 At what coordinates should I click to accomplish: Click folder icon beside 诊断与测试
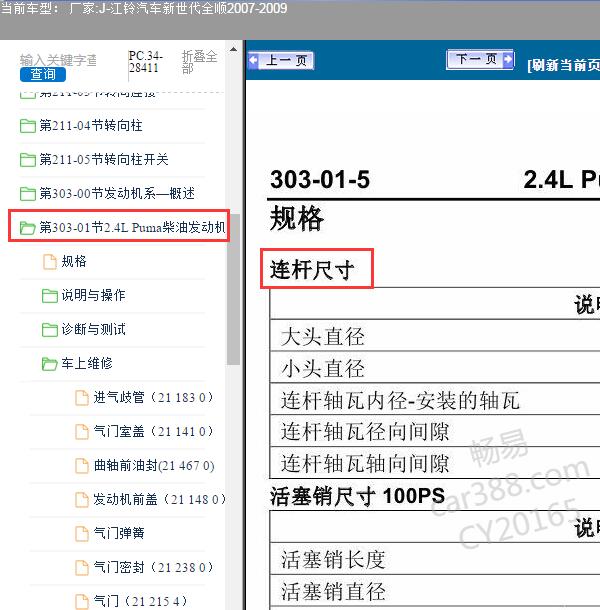tap(50, 330)
